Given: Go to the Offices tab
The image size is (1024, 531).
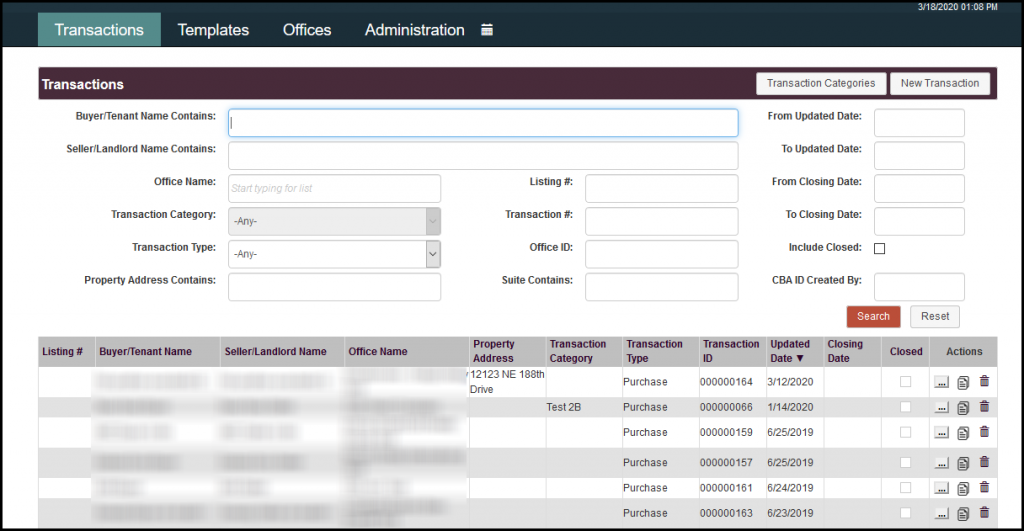Looking at the screenshot, I should pos(307,30).
